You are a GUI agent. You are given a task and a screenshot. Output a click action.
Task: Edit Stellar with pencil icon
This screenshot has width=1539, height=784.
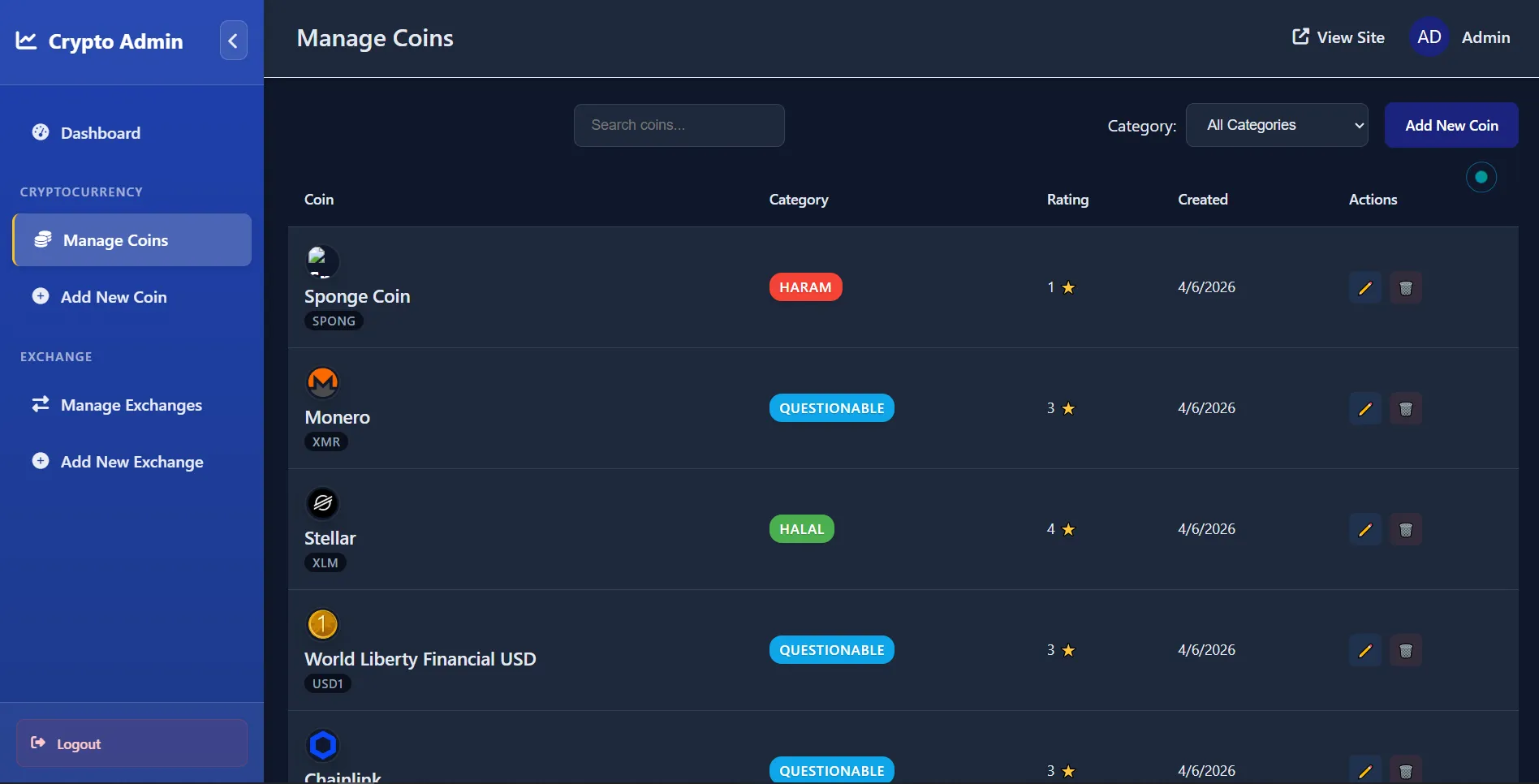click(x=1365, y=529)
